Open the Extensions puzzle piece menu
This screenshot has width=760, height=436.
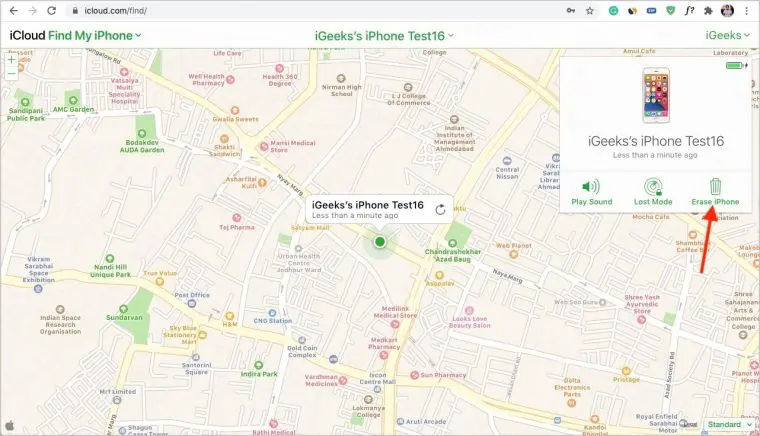708,11
